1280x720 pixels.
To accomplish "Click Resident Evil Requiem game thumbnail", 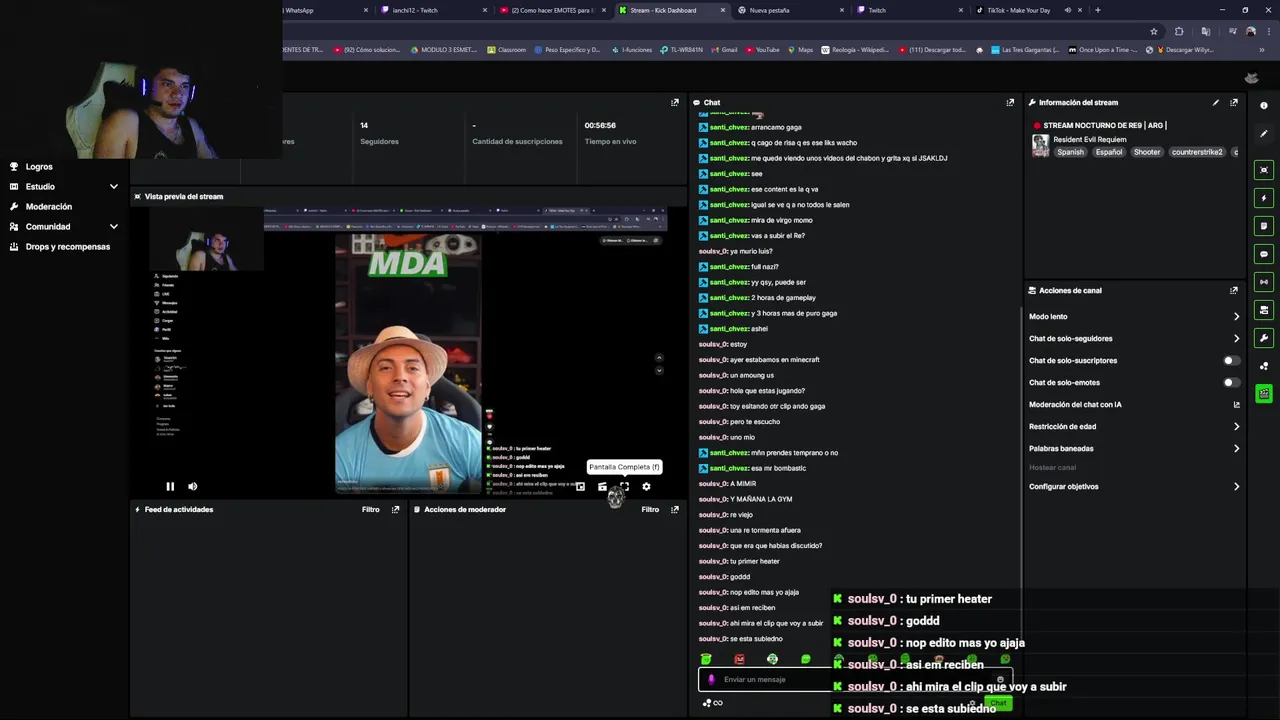I will pyautogui.click(x=1040, y=146).
